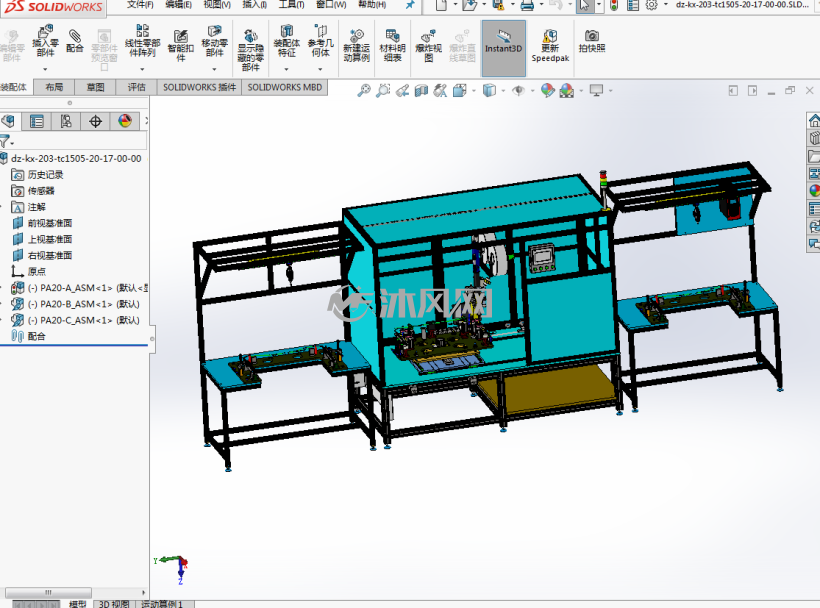Expand the Reference Geometry dropdown arrow

click(320, 69)
